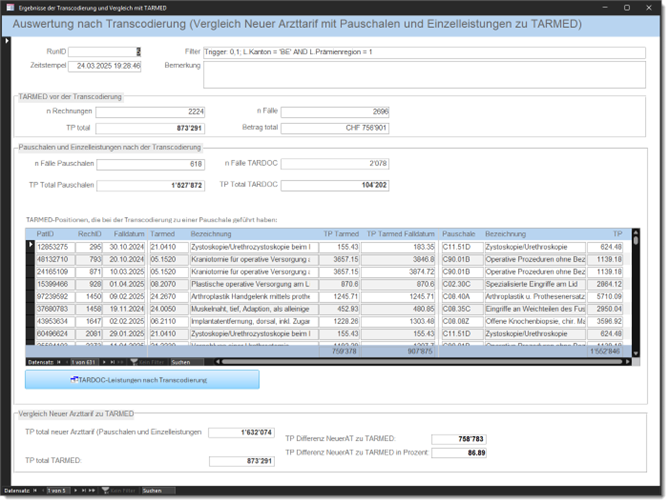Viewport: 669px width, 503px height.
Task: Click the TP Total TARDOC field
Action: (x=335, y=185)
